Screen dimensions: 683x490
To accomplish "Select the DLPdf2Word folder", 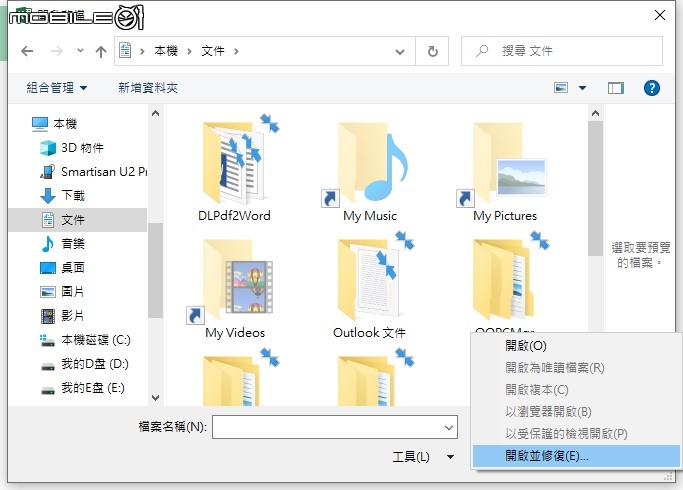I will click(x=234, y=168).
